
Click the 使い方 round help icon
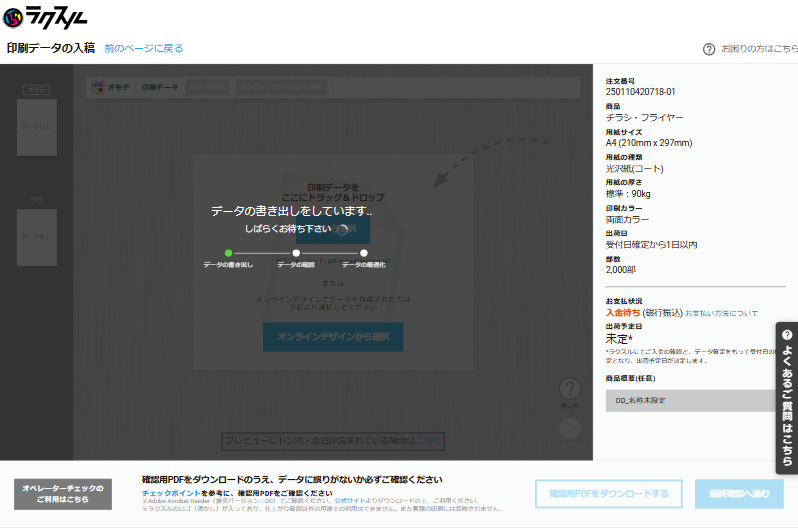click(x=569, y=389)
